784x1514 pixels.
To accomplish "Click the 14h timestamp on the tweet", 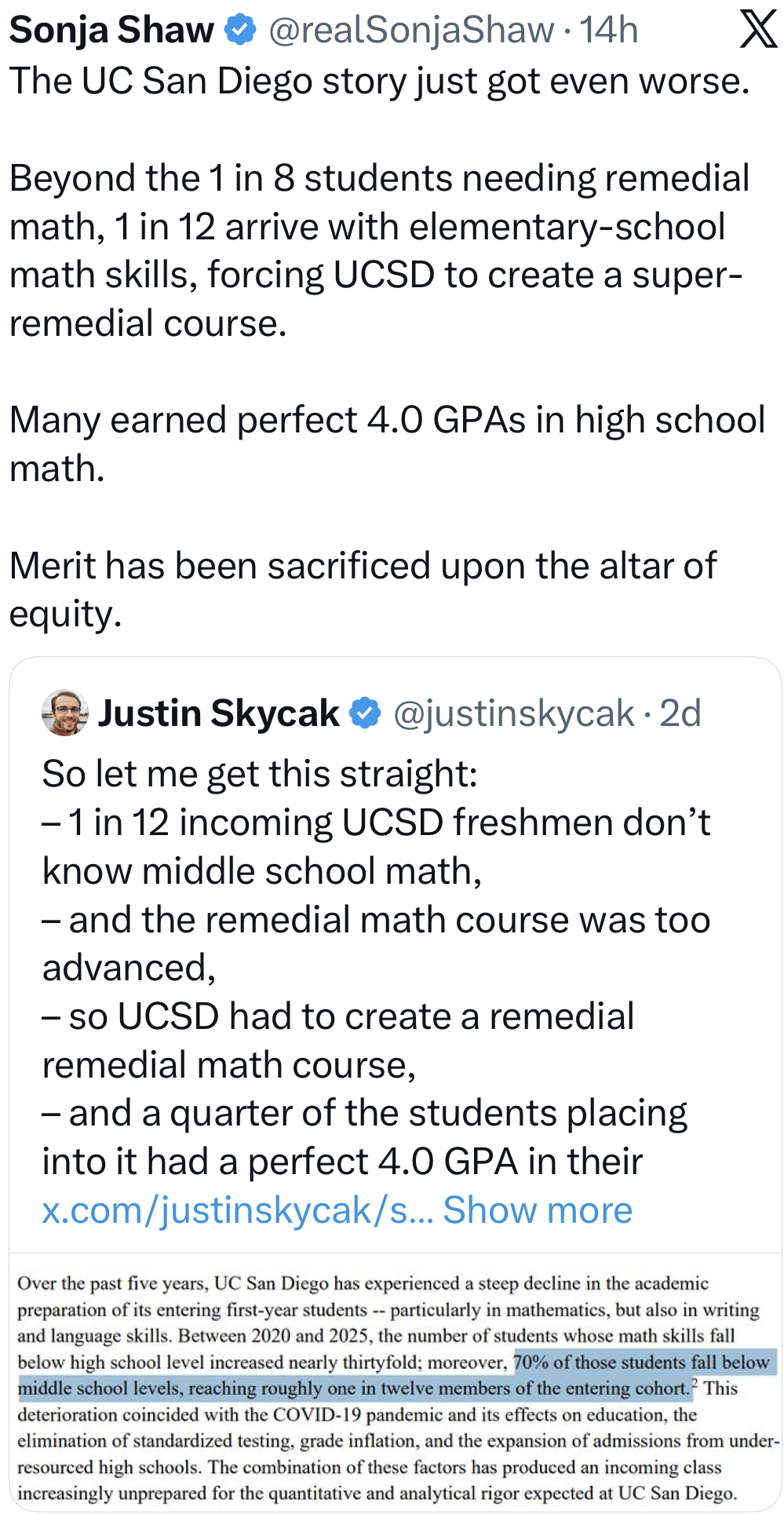I will (x=609, y=30).
